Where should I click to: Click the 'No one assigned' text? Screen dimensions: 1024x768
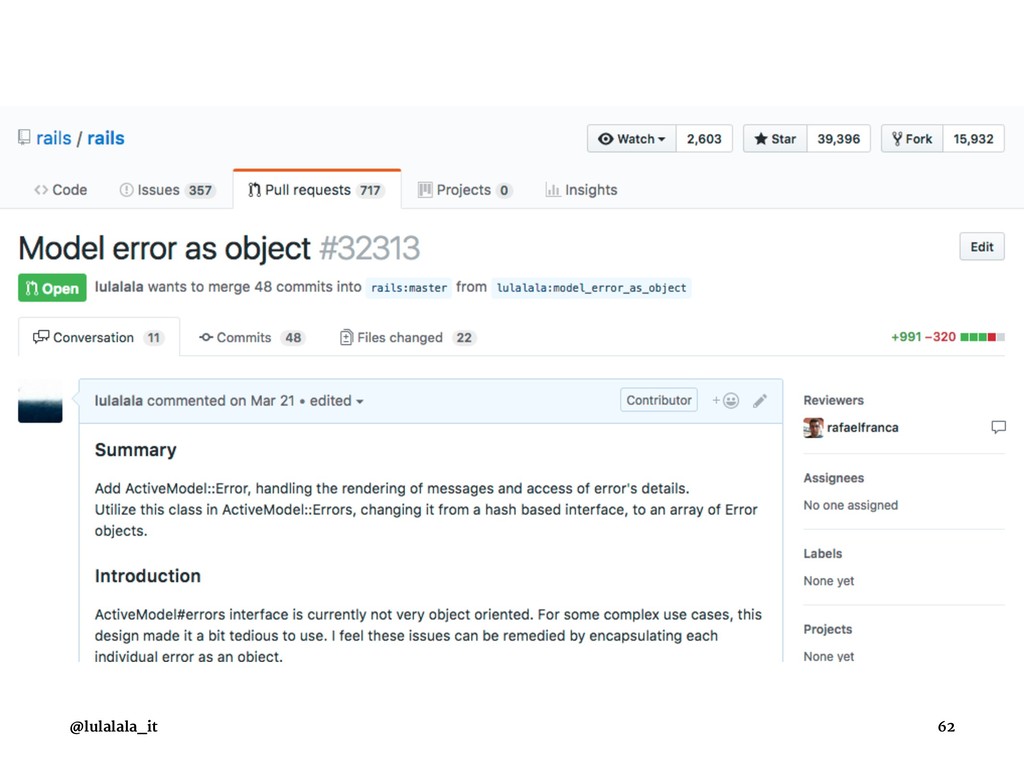[851, 505]
